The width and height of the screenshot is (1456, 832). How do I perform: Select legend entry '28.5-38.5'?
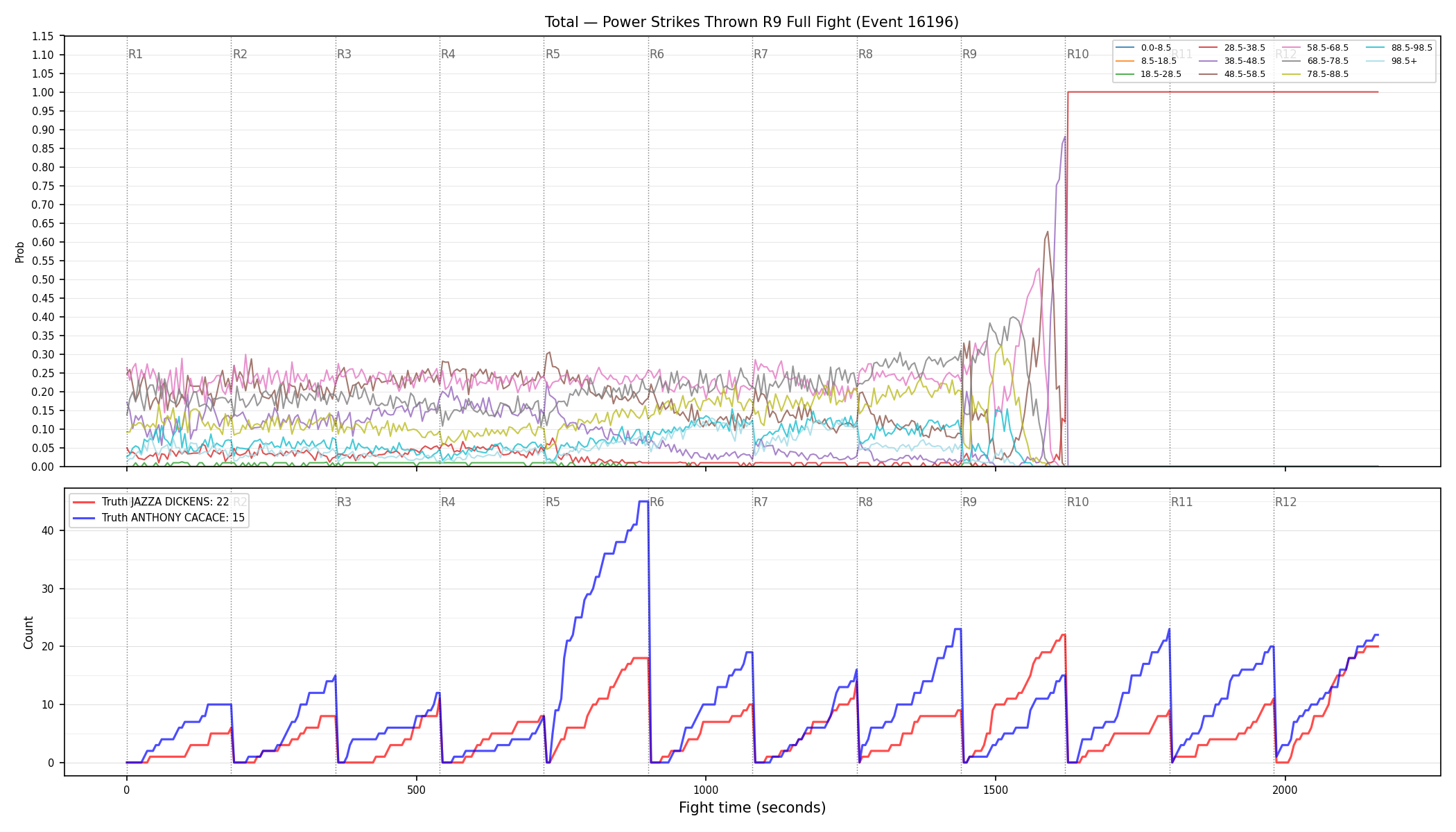(1232, 48)
